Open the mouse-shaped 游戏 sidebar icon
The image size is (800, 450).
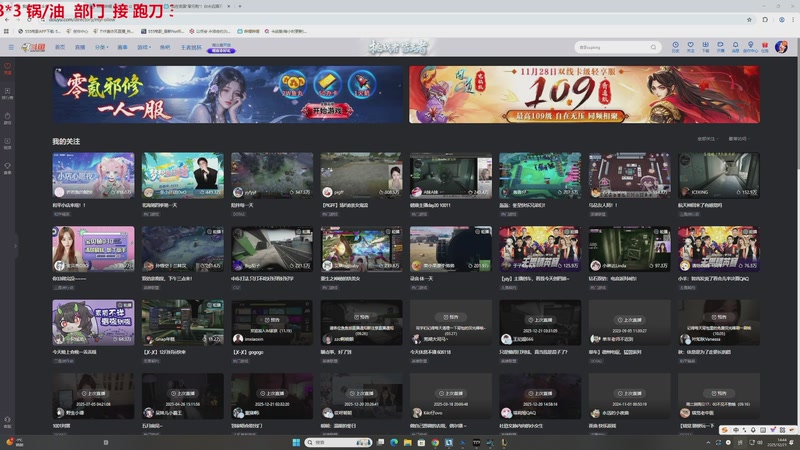tap(7, 118)
